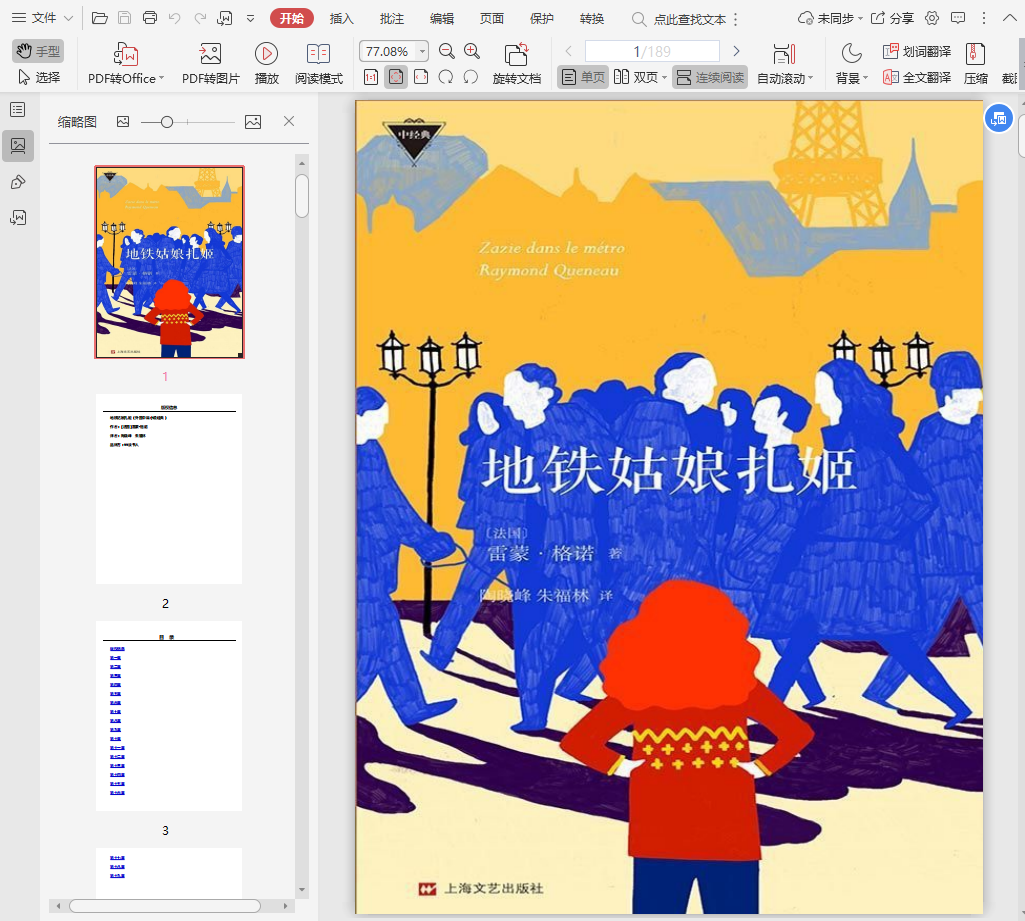
Task: Go to the previous page arrow
Action: (569, 51)
